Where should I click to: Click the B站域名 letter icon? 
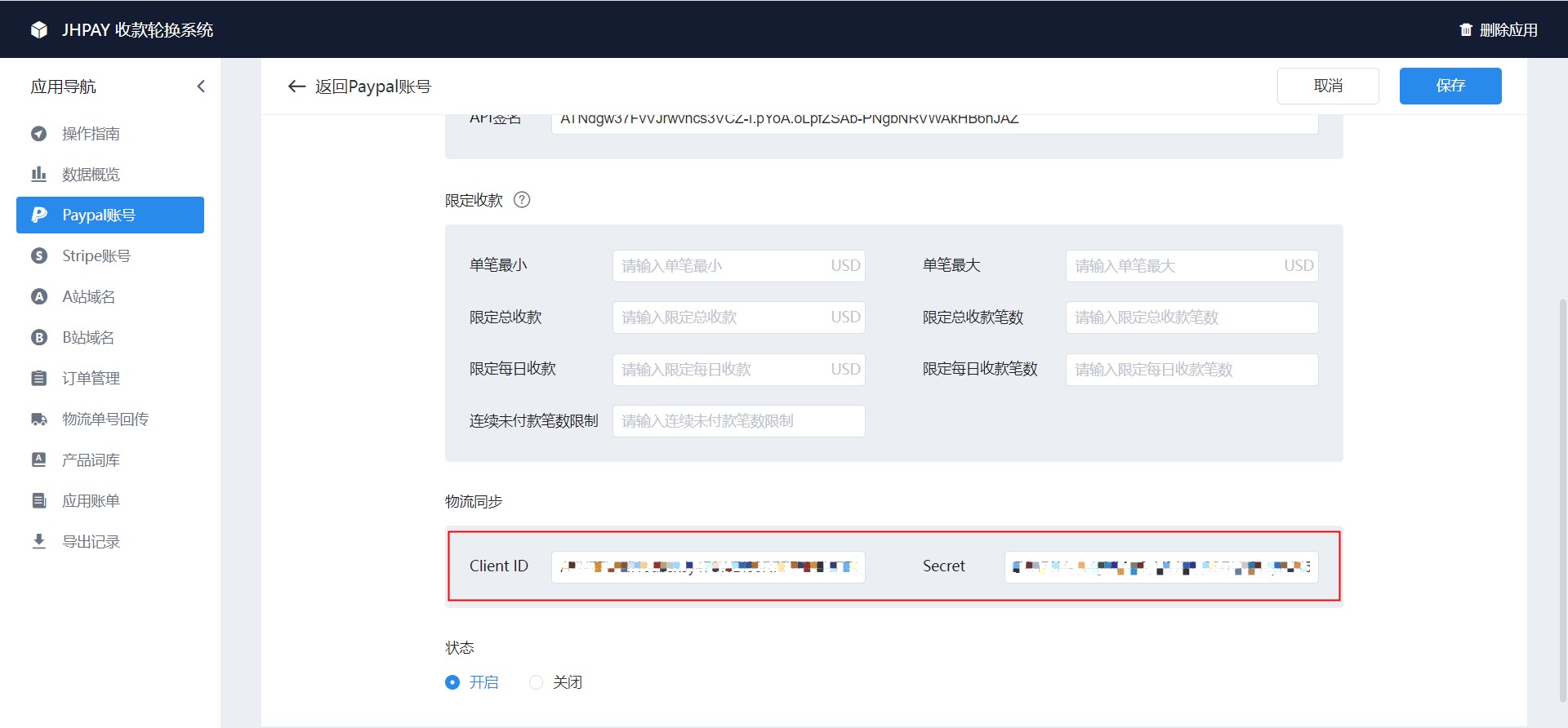[39, 338]
